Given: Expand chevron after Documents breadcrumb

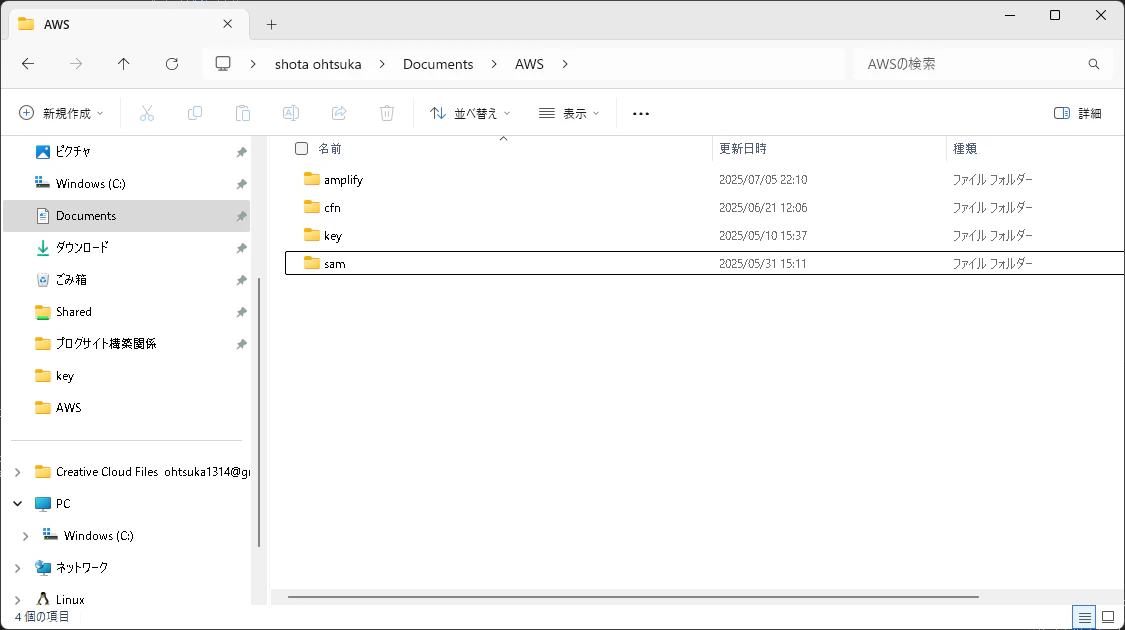Looking at the screenshot, I should pyautogui.click(x=494, y=64).
